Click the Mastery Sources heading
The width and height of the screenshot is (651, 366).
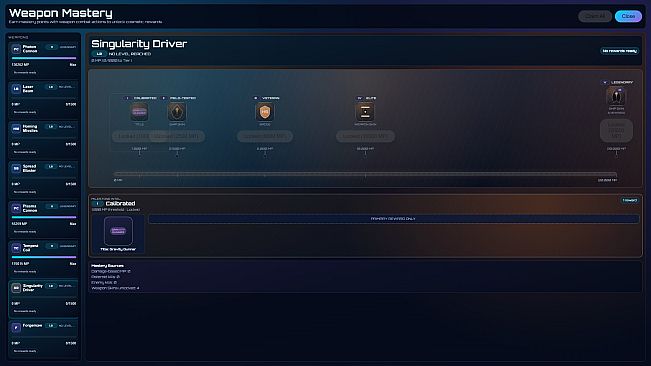coord(108,266)
